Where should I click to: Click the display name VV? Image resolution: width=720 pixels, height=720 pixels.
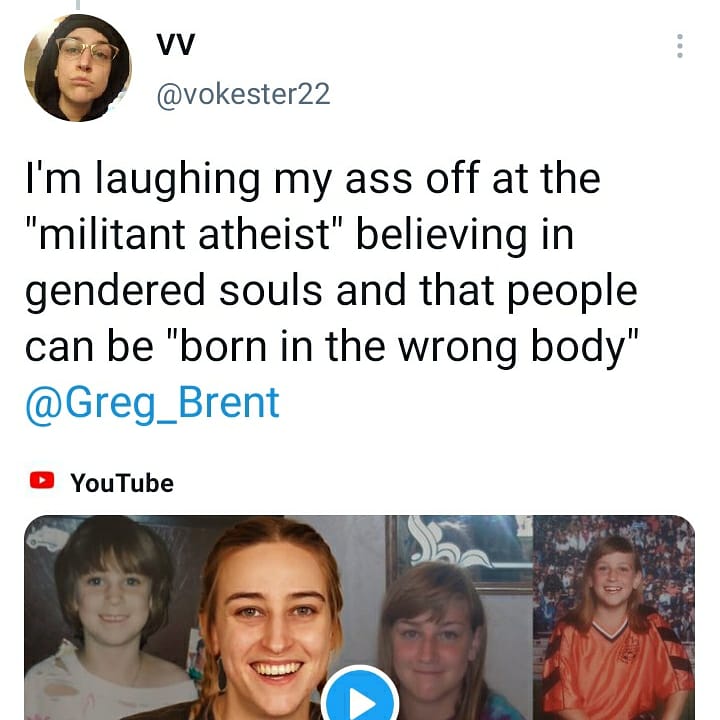[175, 45]
